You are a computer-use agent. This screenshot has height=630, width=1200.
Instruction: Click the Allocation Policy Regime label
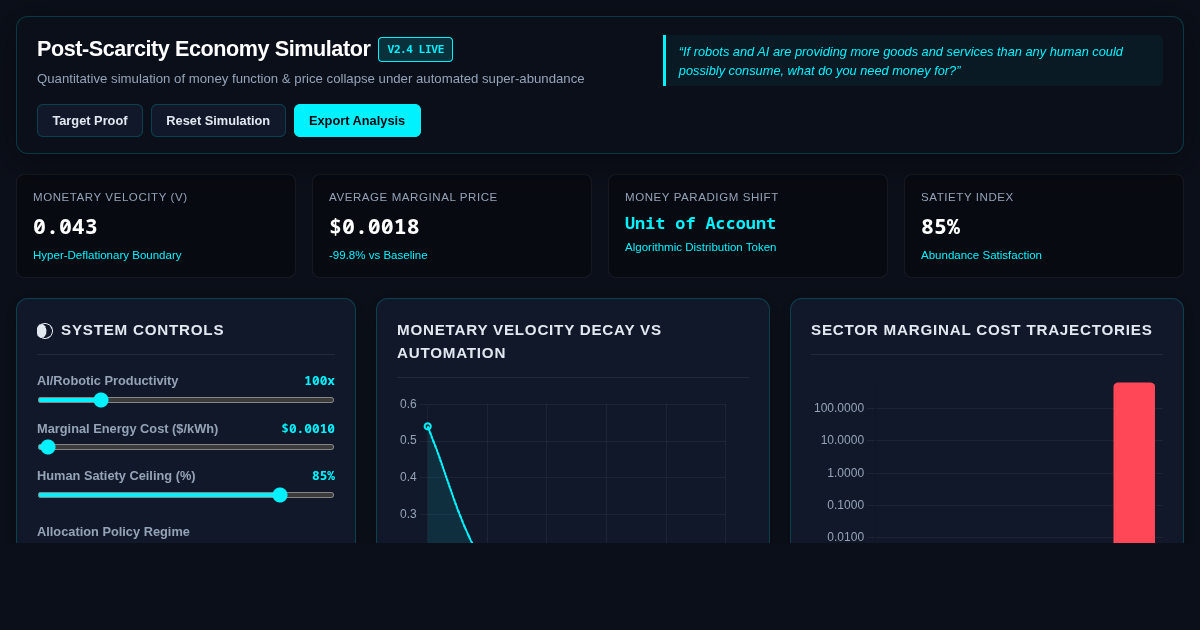tap(113, 531)
